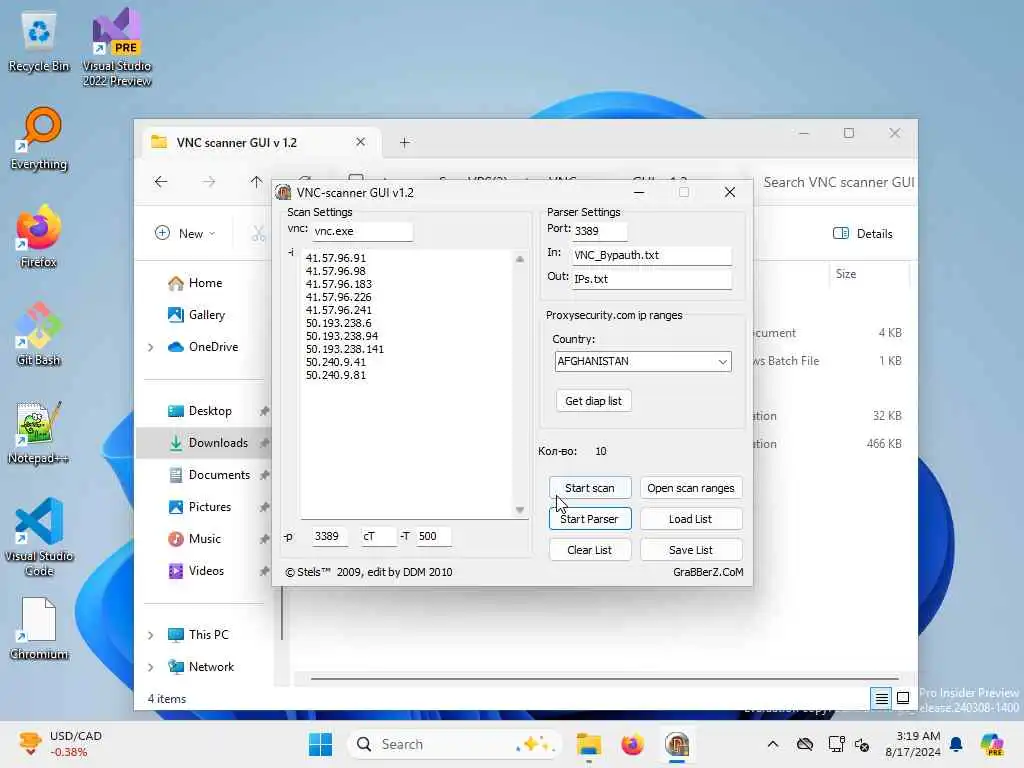The image size is (1024, 768).
Task: Click the GraBBerZ.CoM link
Action: (708, 572)
